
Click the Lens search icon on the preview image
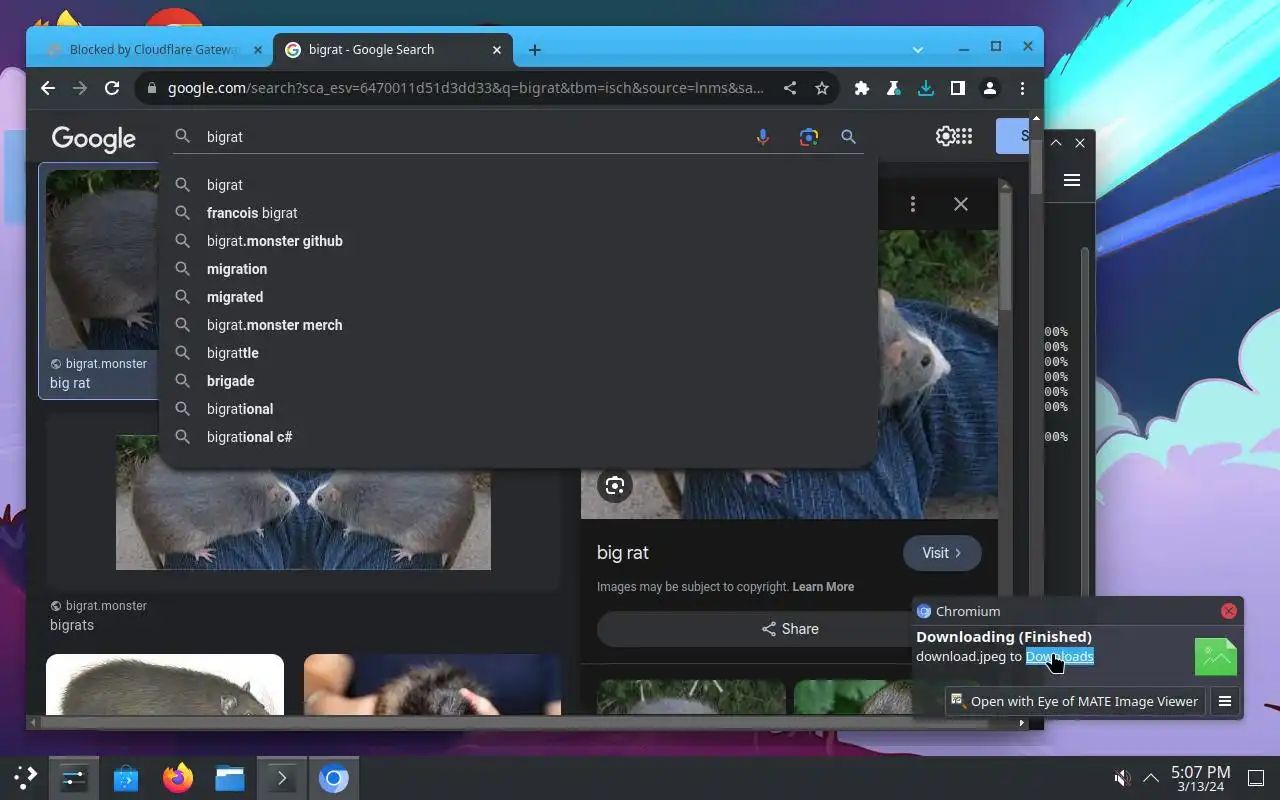pos(615,486)
